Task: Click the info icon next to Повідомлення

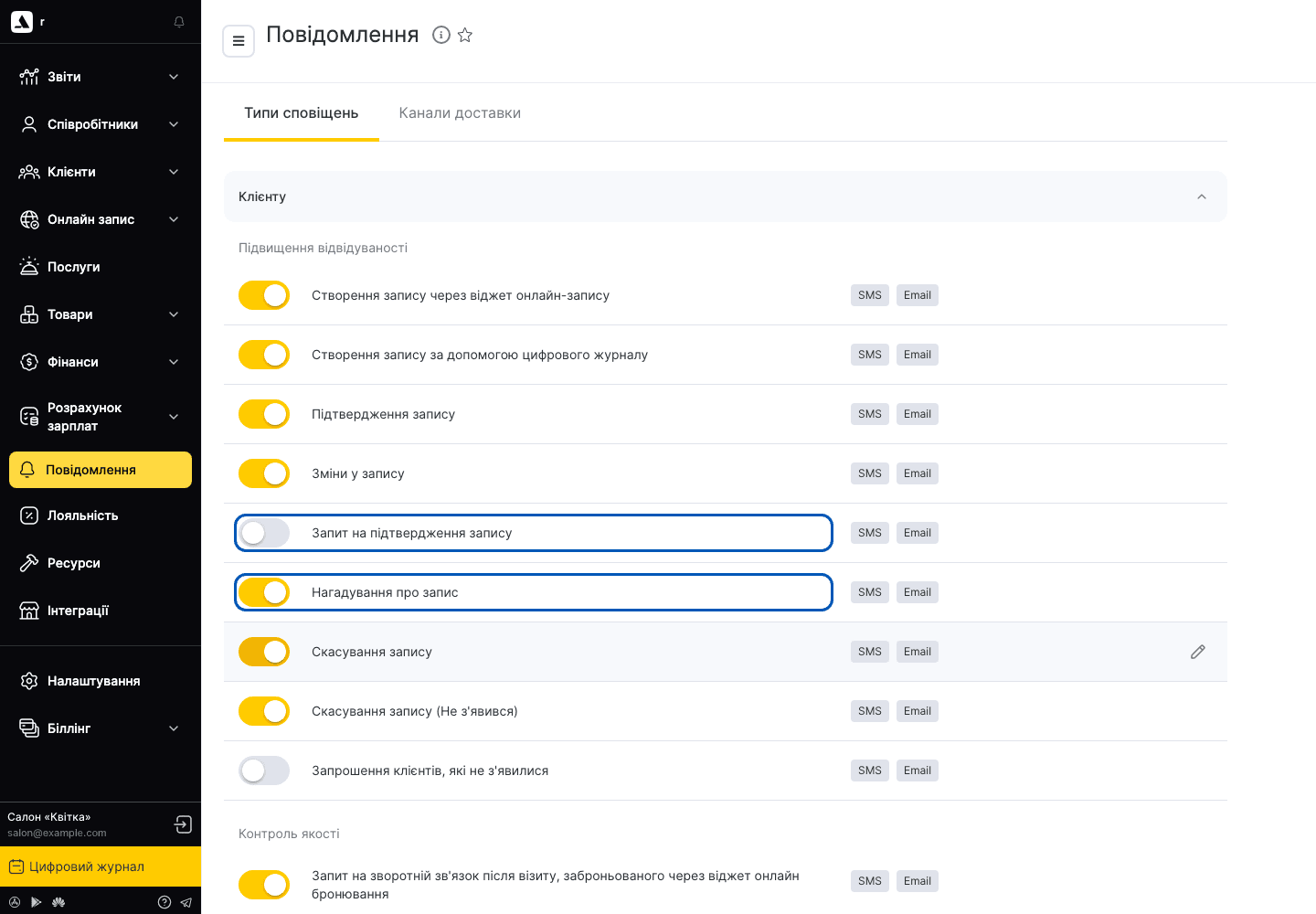Action: [441, 35]
